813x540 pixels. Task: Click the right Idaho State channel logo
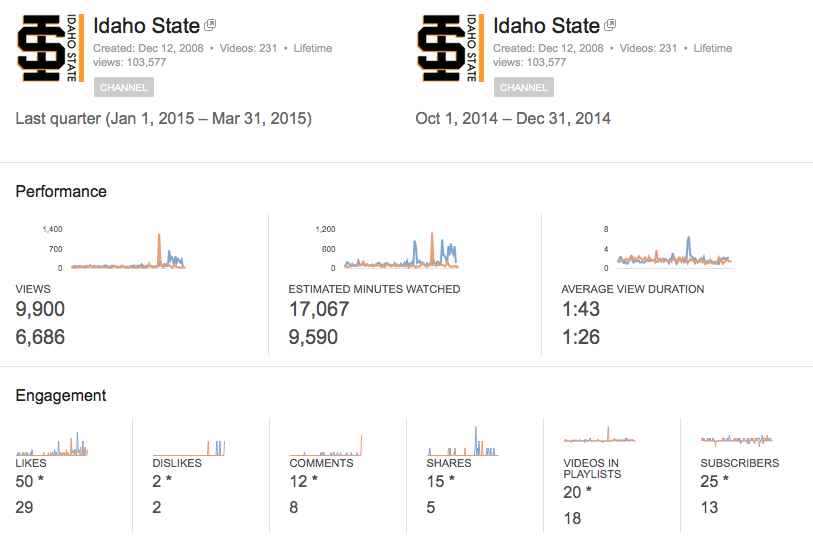pos(450,48)
